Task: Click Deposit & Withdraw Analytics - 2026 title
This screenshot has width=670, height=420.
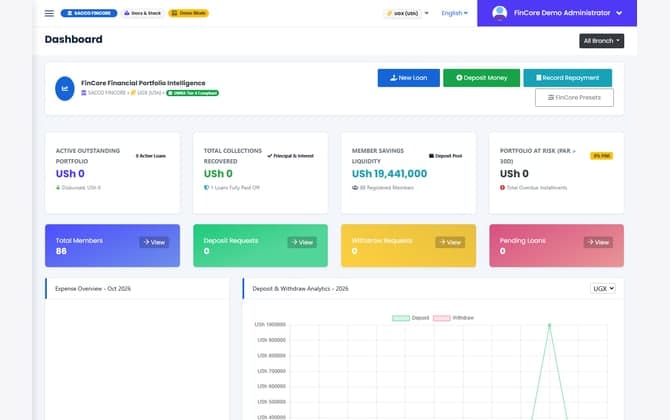Action: click(x=300, y=289)
